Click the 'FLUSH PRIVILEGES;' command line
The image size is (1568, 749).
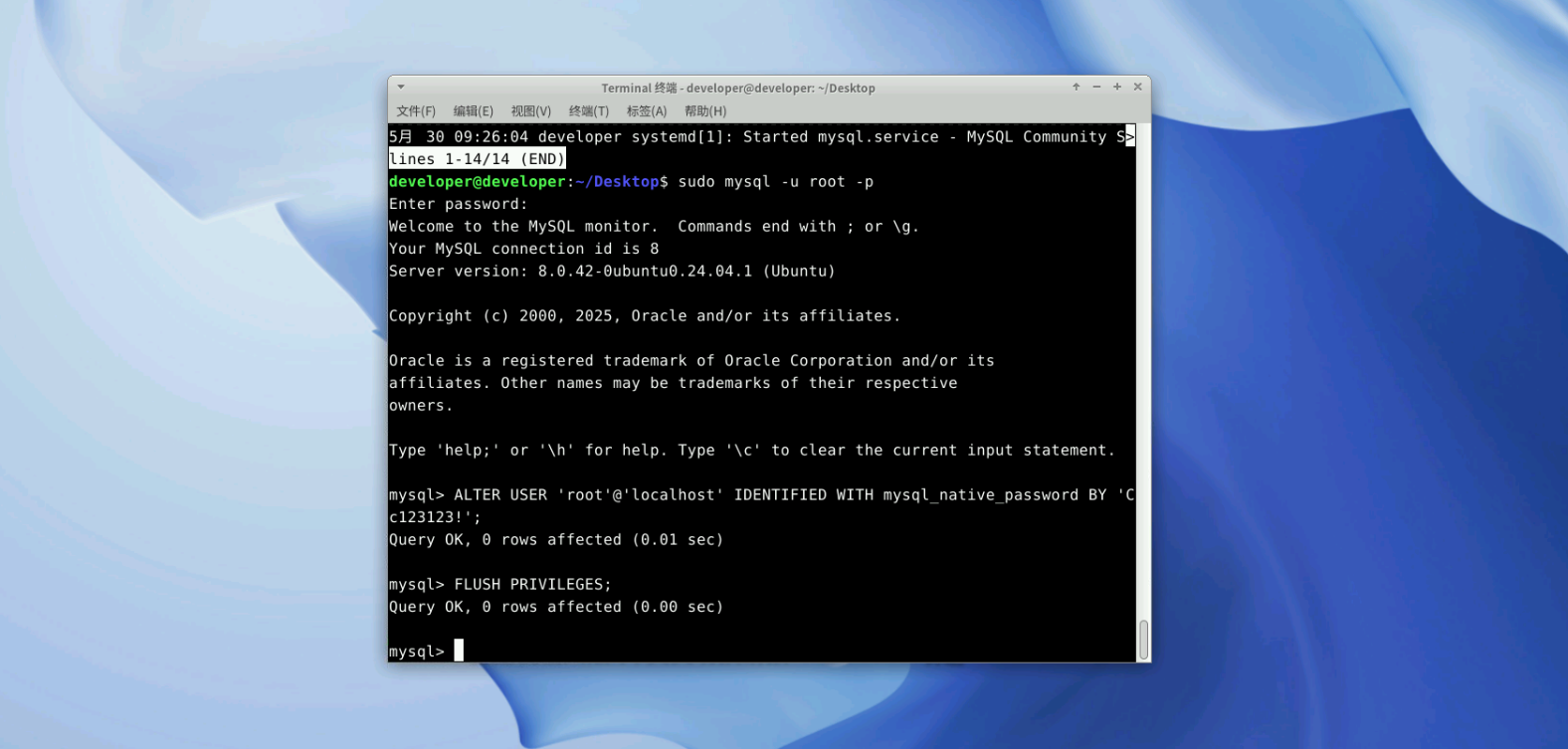pyautogui.click(x=500, y=585)
